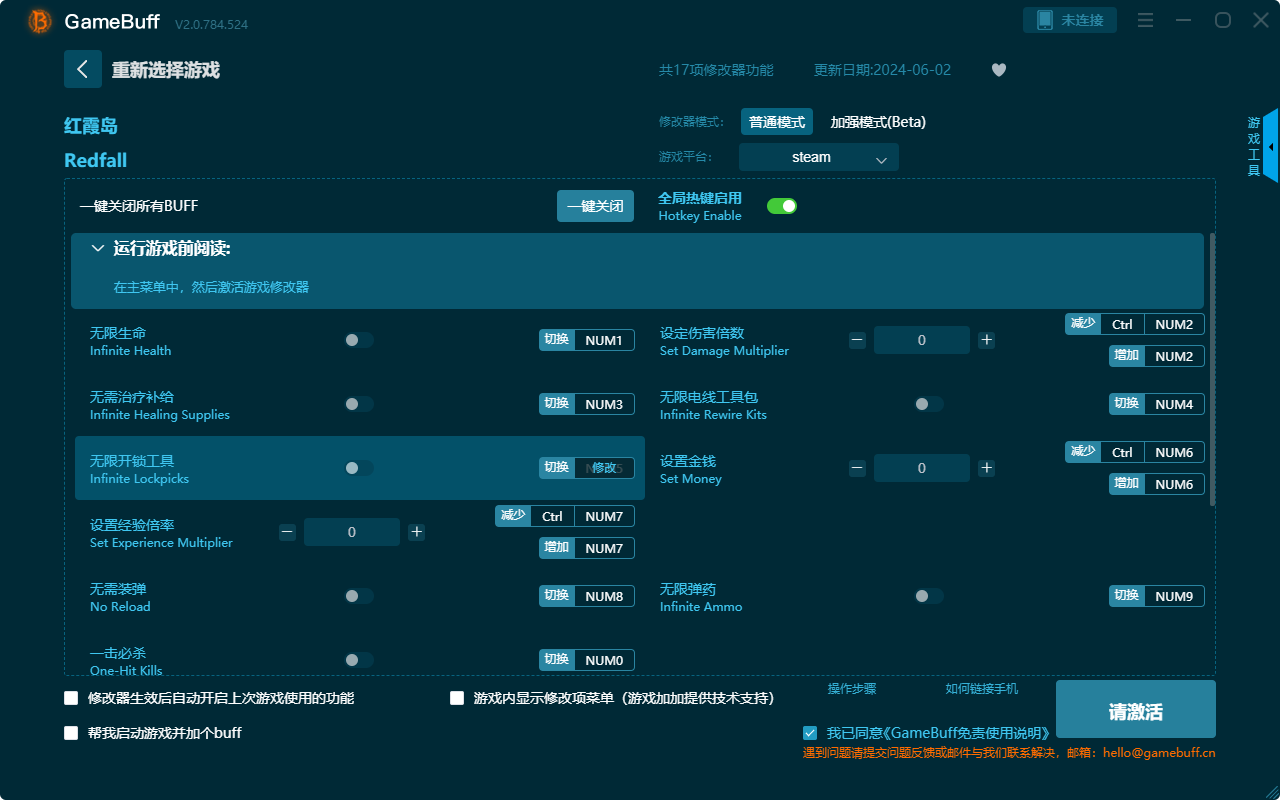Check the GameBuff disclaimer agreement checkbox

tap(810, 733)
